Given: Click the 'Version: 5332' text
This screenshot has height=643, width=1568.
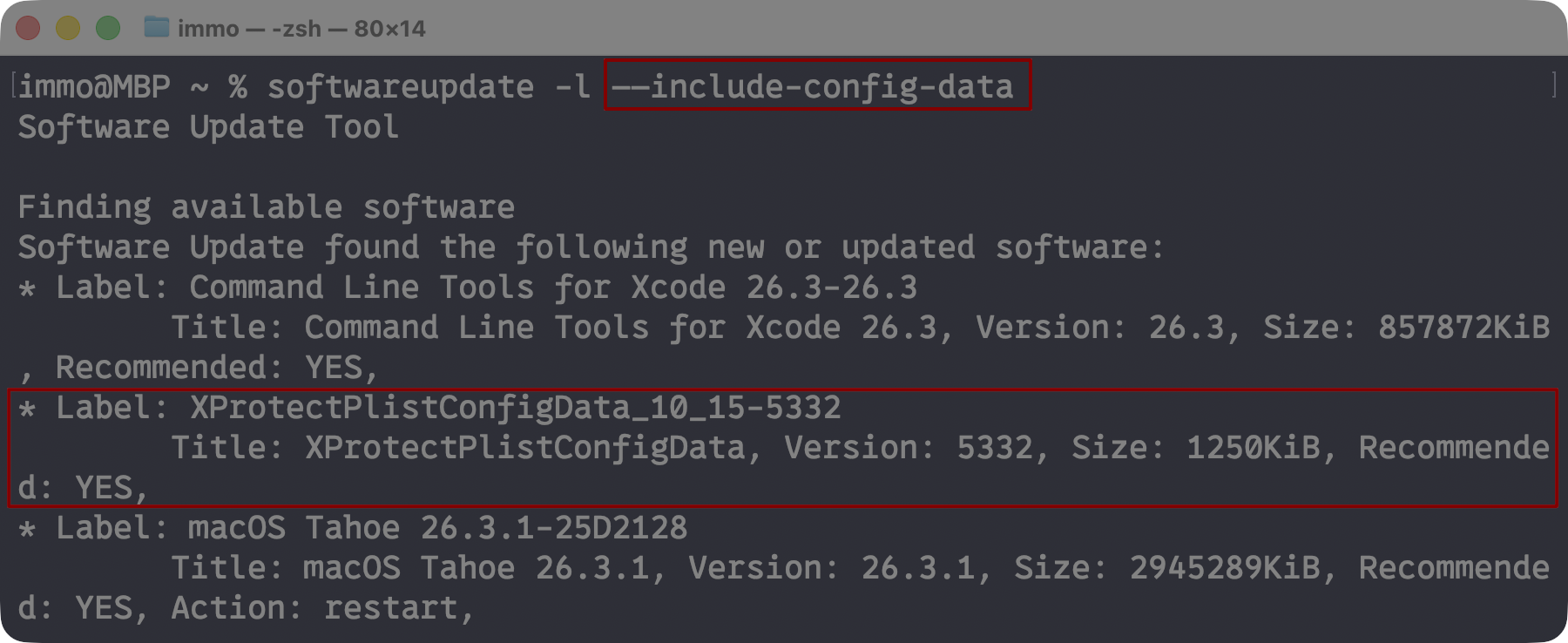Looking at the screenshot, I should coord(908,448).
